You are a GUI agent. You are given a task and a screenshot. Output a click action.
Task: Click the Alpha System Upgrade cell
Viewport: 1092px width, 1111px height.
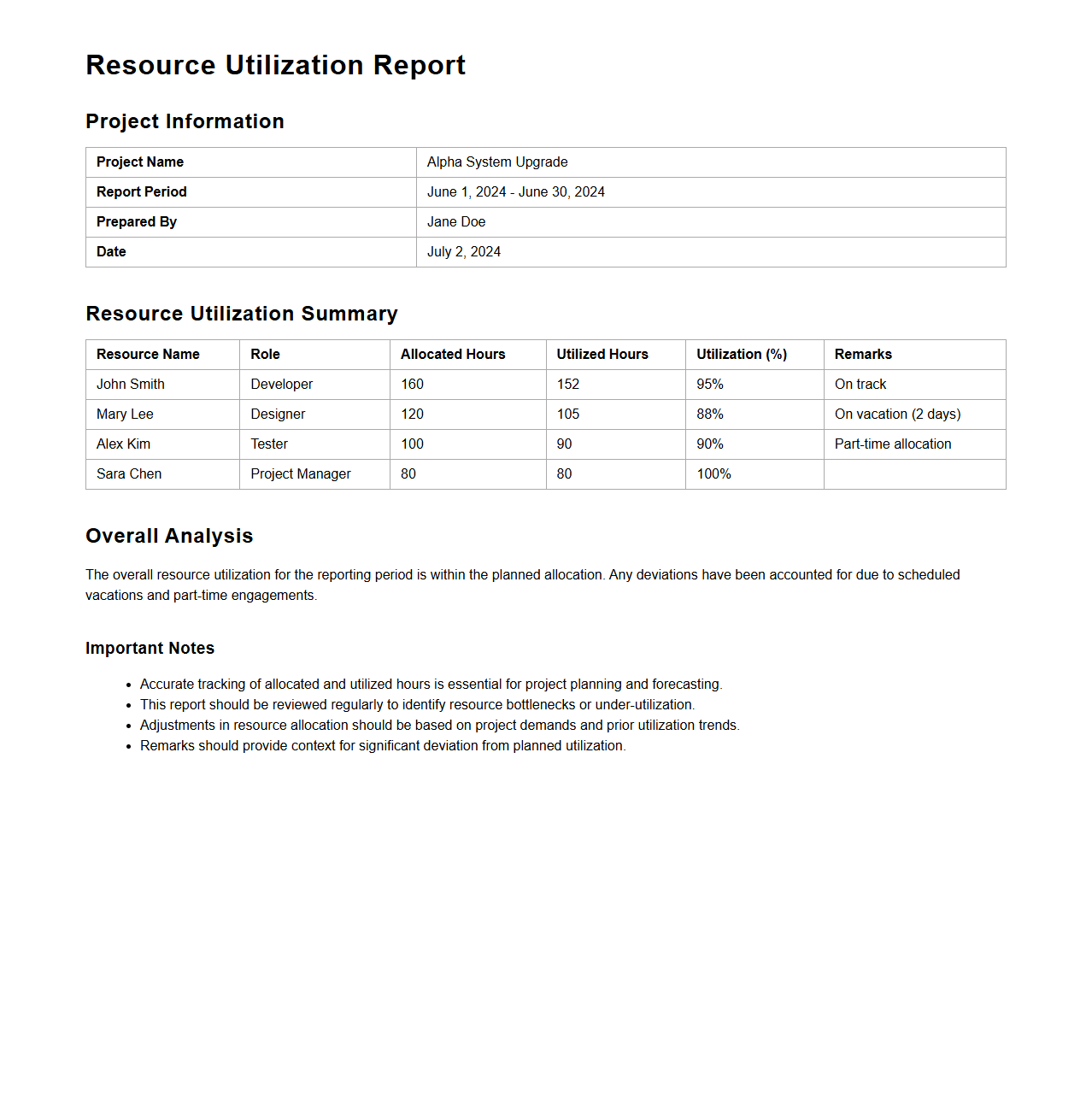[x=497, y=162]
